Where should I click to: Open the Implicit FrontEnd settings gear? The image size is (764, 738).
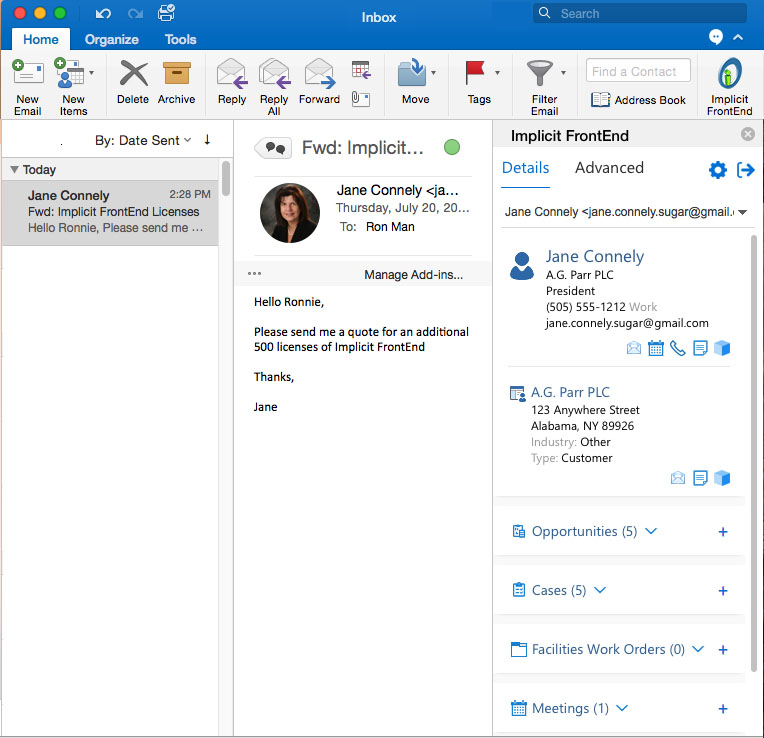pos(717,170)
